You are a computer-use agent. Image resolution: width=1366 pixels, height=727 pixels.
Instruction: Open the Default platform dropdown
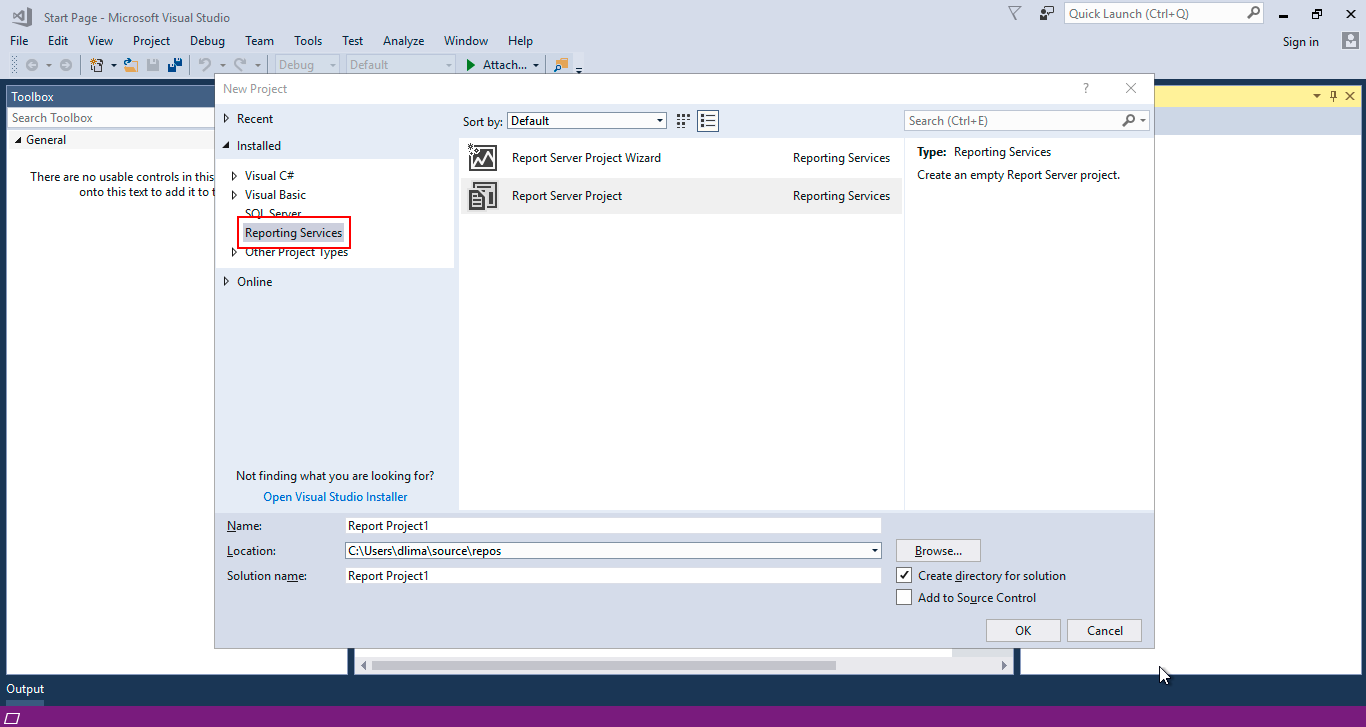tap(401, 65)
